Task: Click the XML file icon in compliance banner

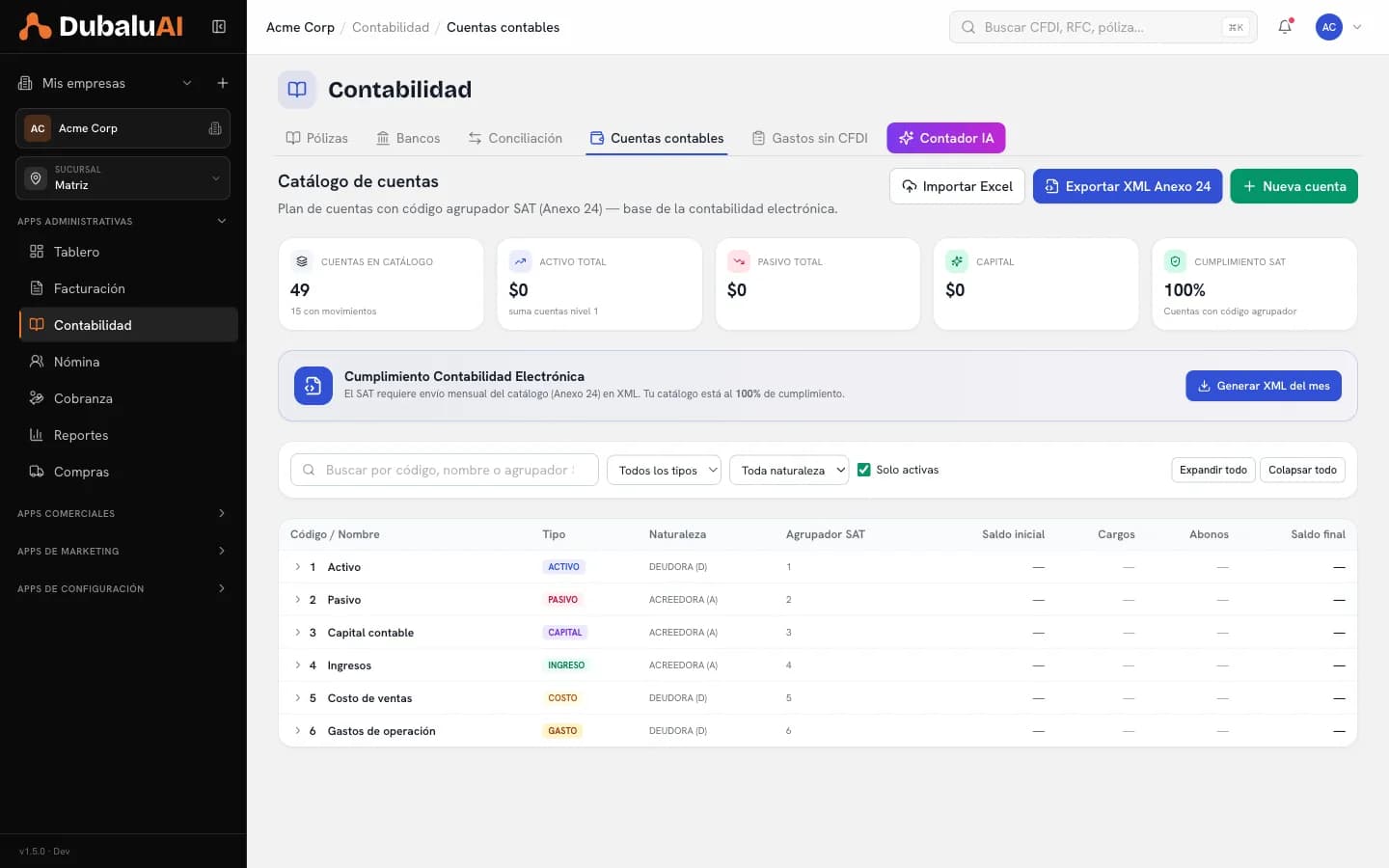Action: [313, 386]
